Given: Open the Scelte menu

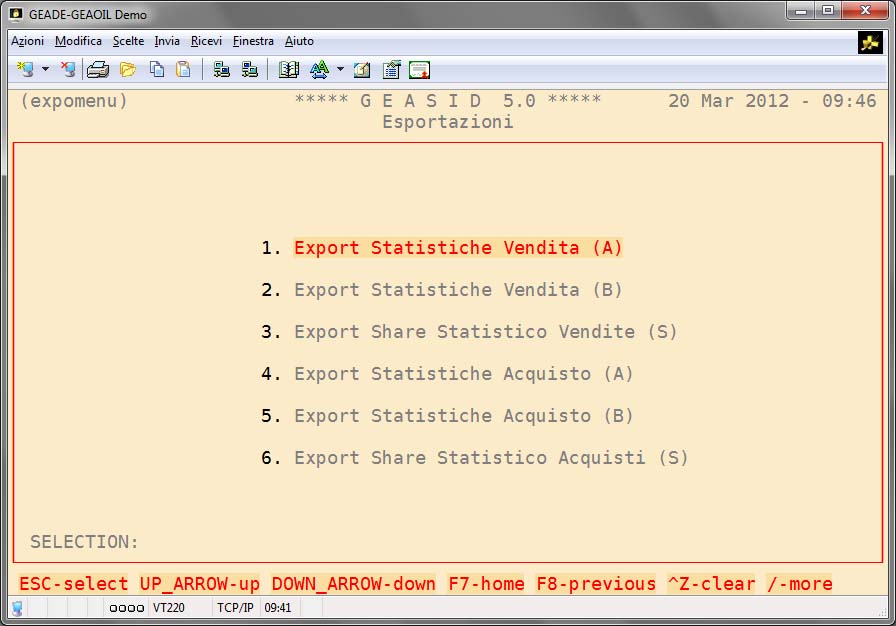Looking at the screenshot, I should pos(128,41).
